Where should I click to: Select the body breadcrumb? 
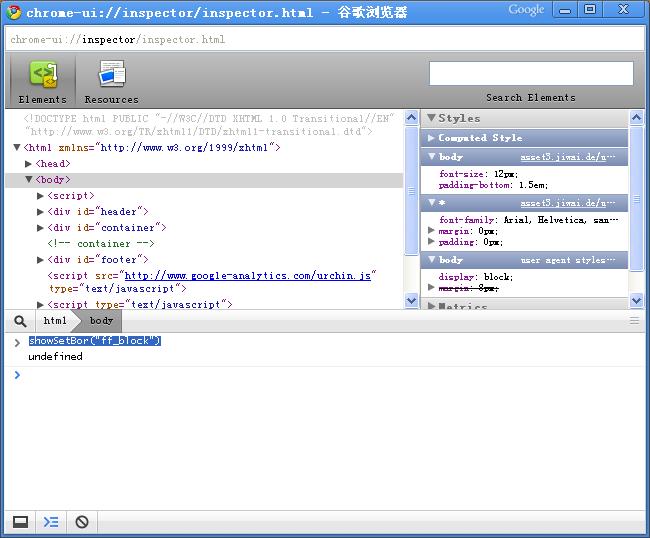click(x=101, y=321)
